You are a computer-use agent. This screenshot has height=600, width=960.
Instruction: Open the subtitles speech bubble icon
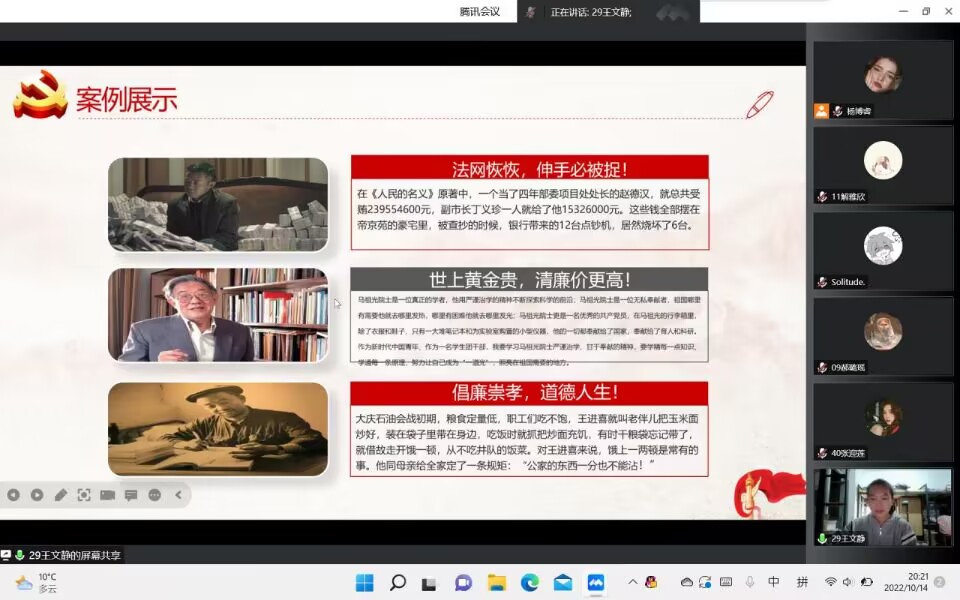pyautogui.click(x=131, y=494)
